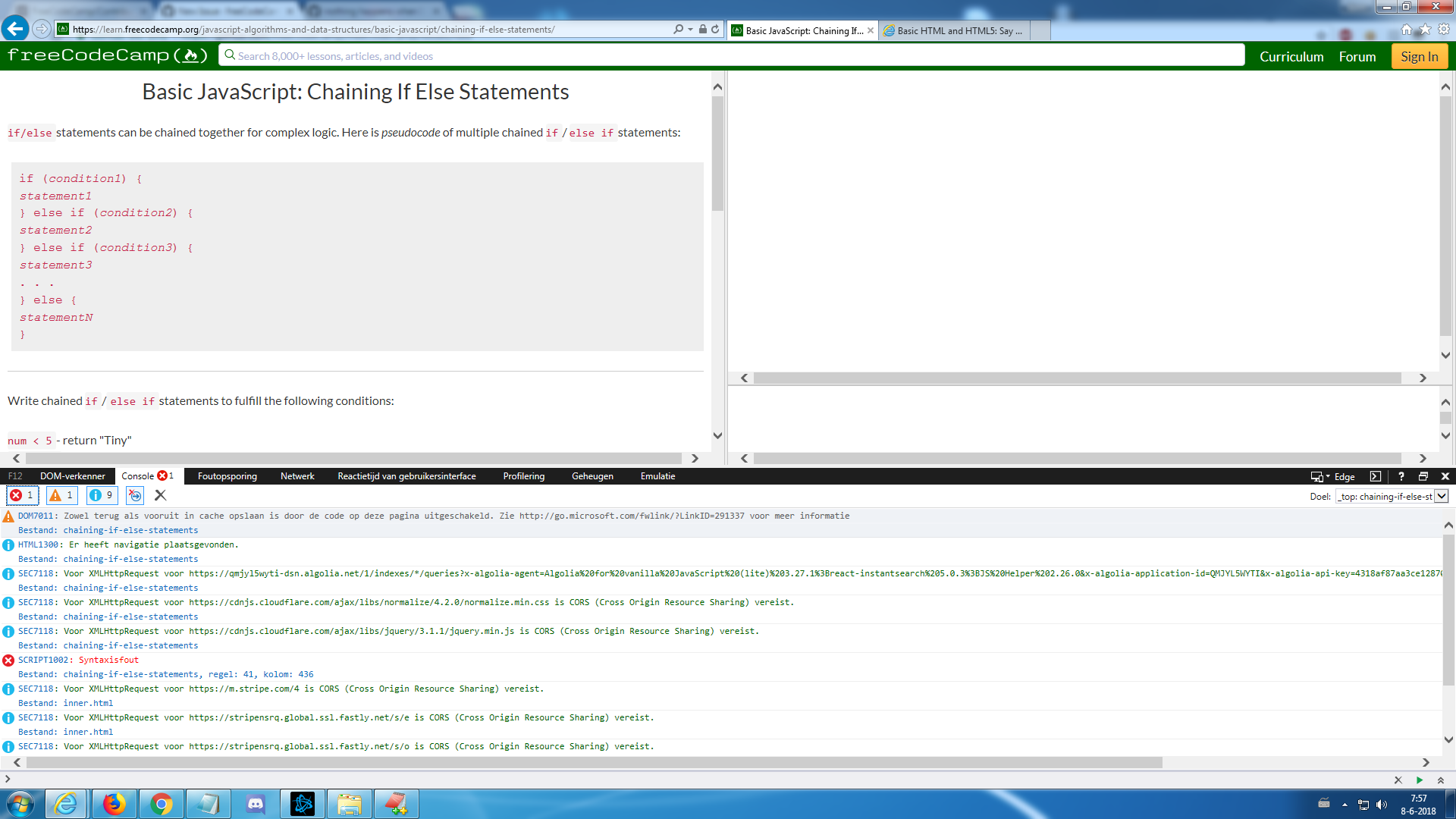This screenshot has height=819, width=1456.
Task: Launch Discord from the taskbar
Action: tap(255, 803)
